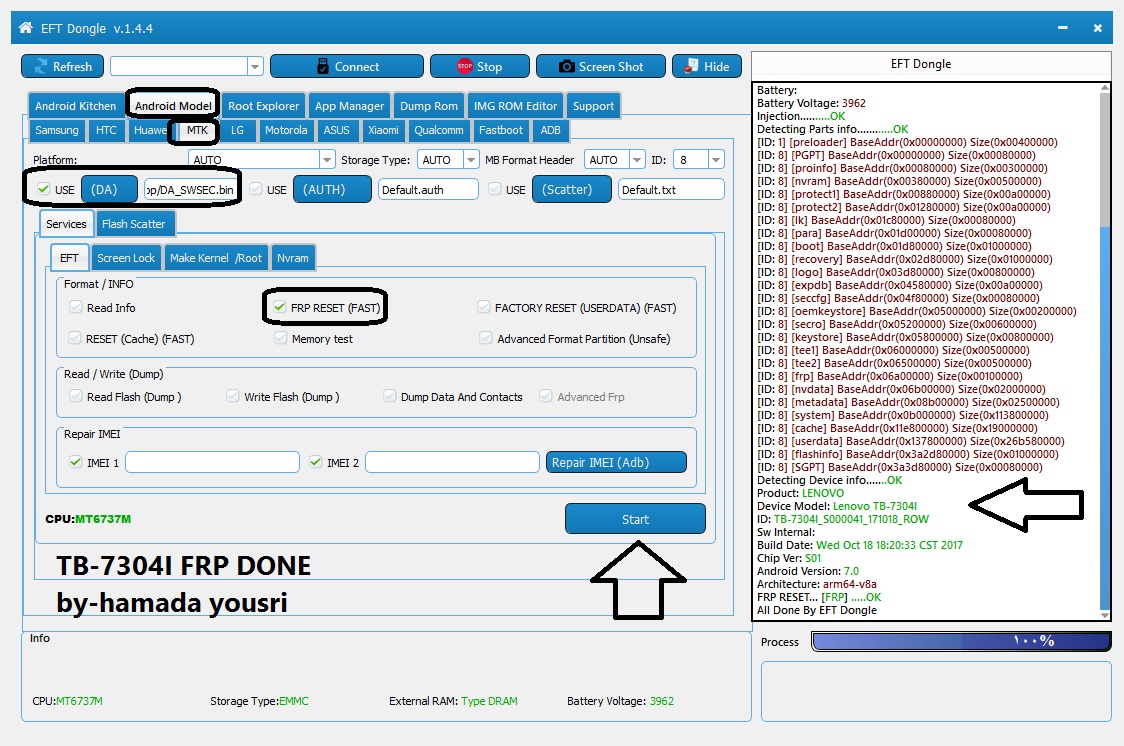Image resolution: width=1124 pixels, height=746 pixels.
Task: Open the Services tab
Action: pos(66,224)
